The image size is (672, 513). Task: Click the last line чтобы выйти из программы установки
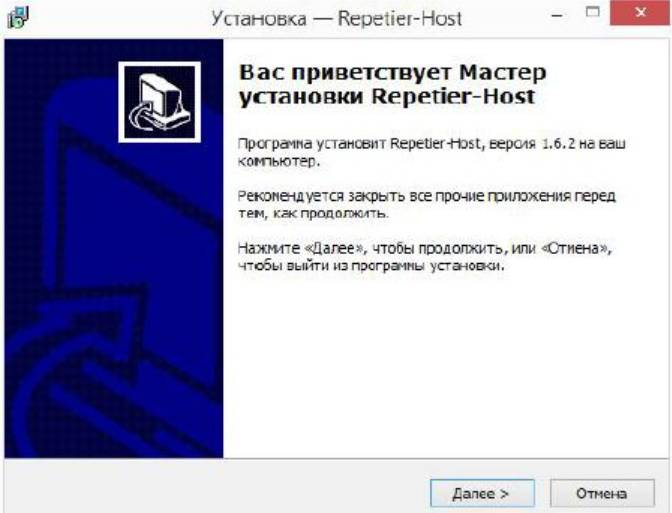coord(371,266)
